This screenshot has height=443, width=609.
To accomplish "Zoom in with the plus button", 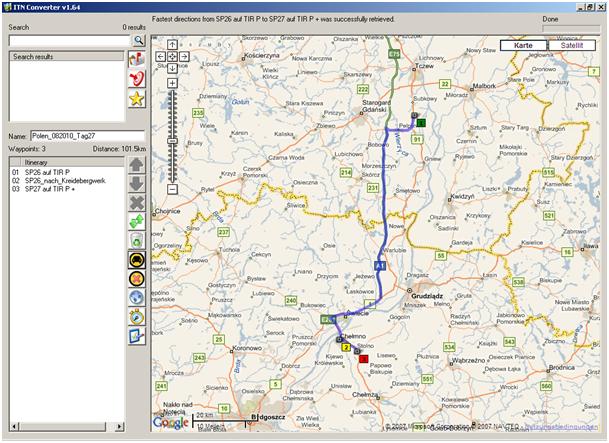I will [172, 83].
